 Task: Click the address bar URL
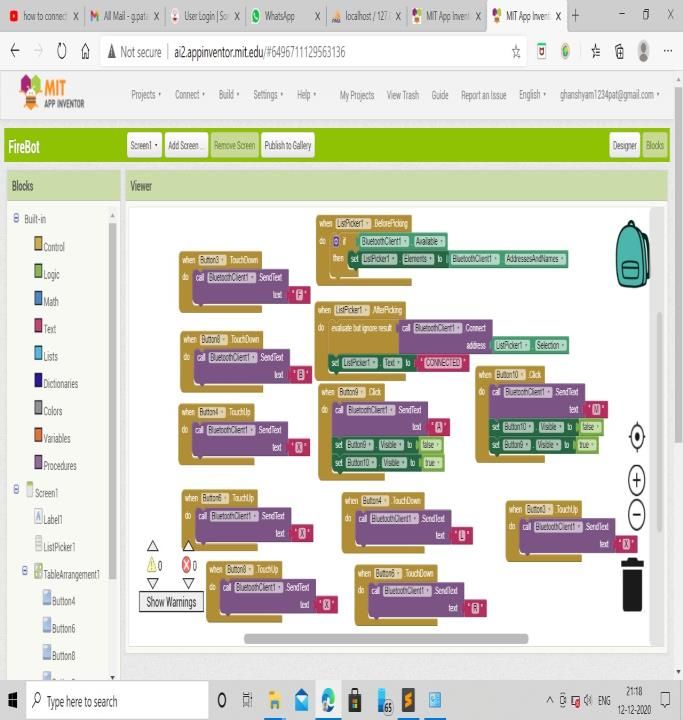pos(260,52)
